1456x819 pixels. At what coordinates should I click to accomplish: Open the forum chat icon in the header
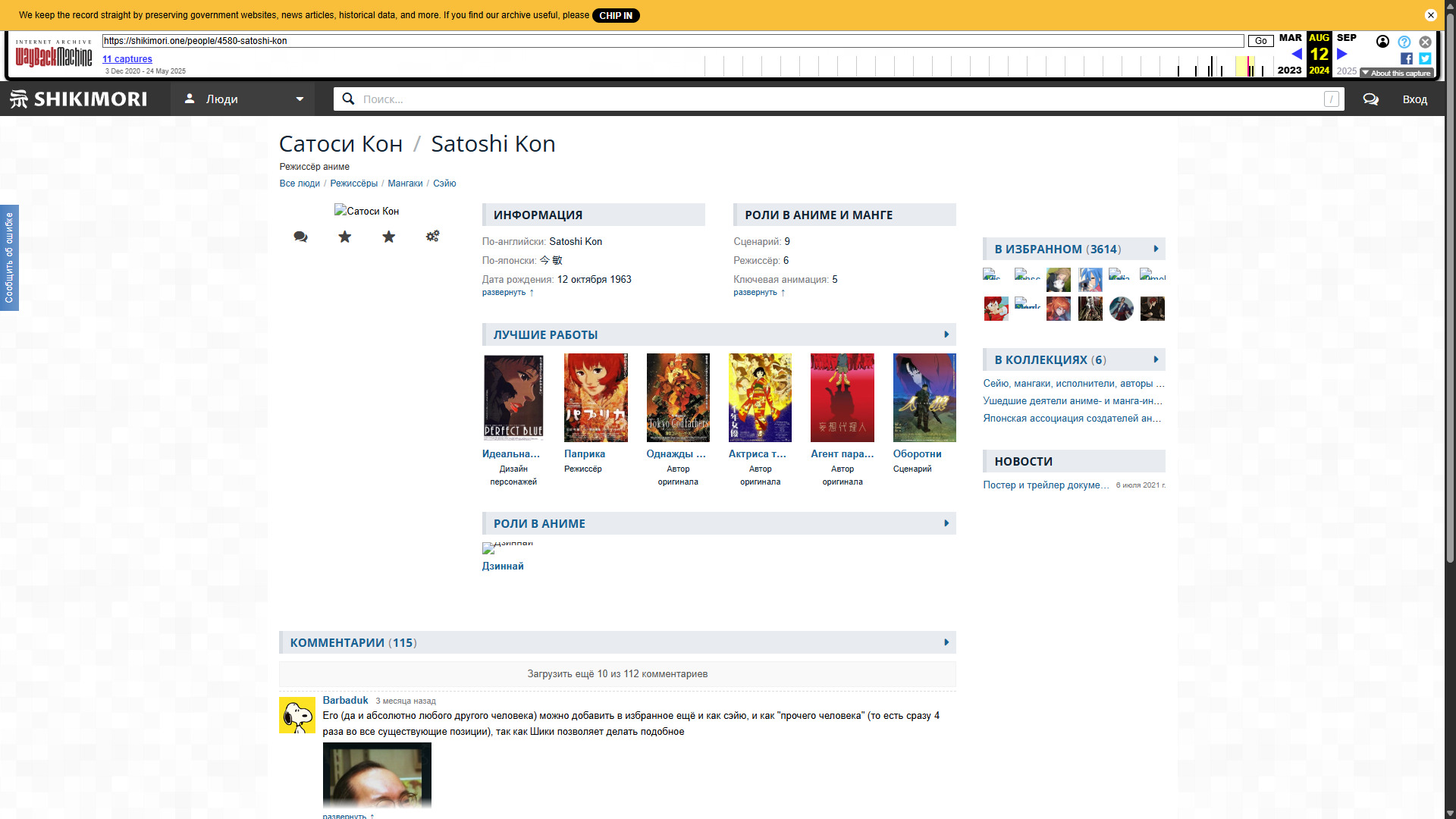(x=1370, y=99)
